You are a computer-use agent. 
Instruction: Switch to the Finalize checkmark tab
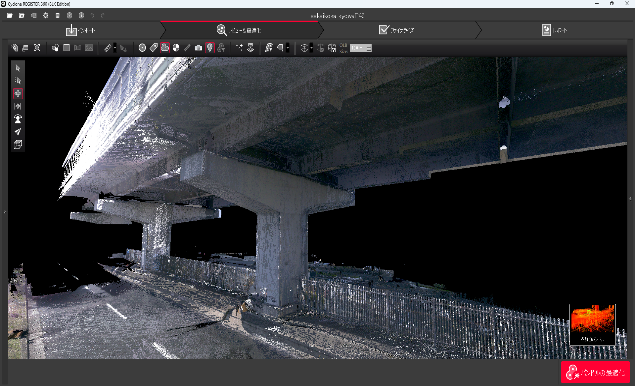click(x=396, y=30)
